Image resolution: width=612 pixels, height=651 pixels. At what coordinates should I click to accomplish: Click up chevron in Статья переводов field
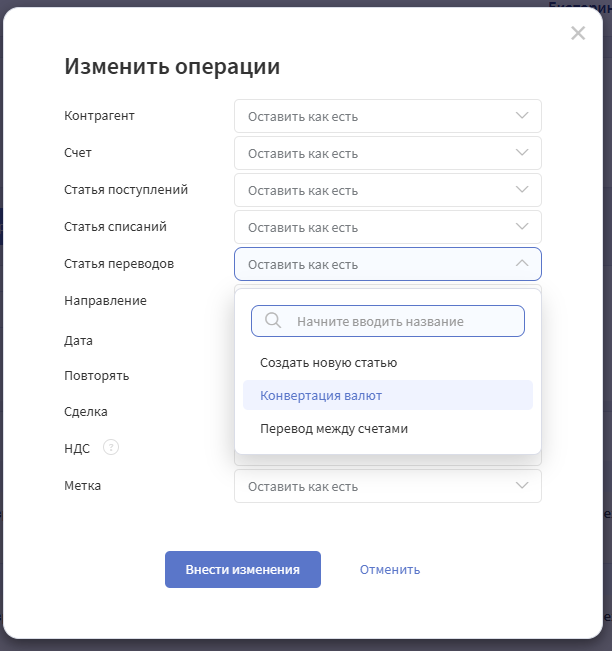coord(522,264)
